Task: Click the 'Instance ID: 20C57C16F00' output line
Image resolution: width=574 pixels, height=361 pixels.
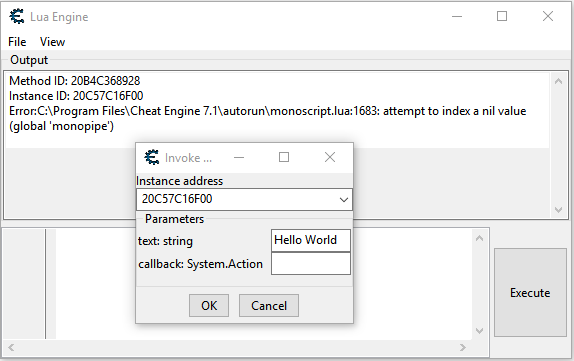Action: point(76,96)
